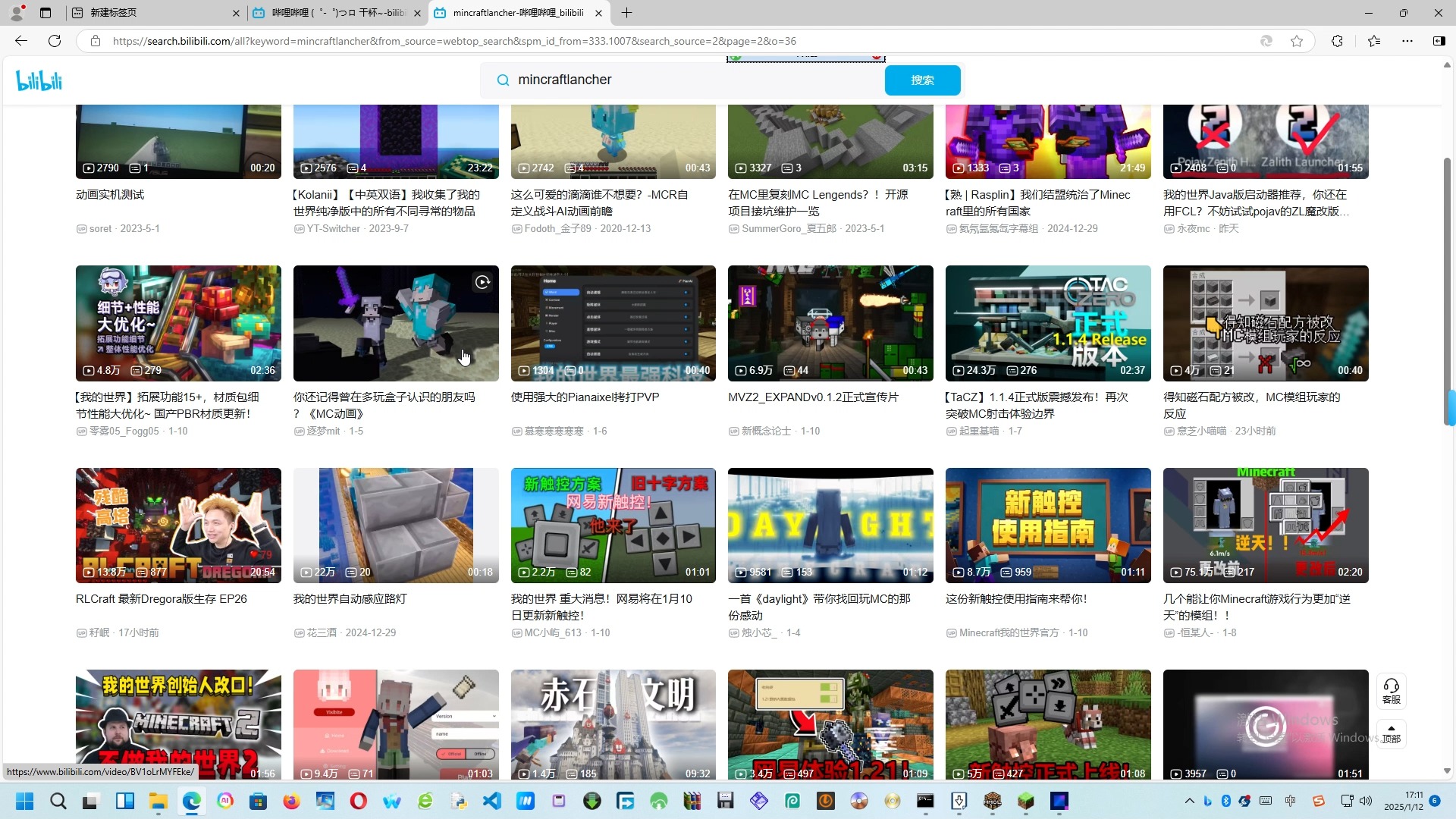Open the browser profile avatar icon
Screen dimensions: 1456x819
pos(17,13)
